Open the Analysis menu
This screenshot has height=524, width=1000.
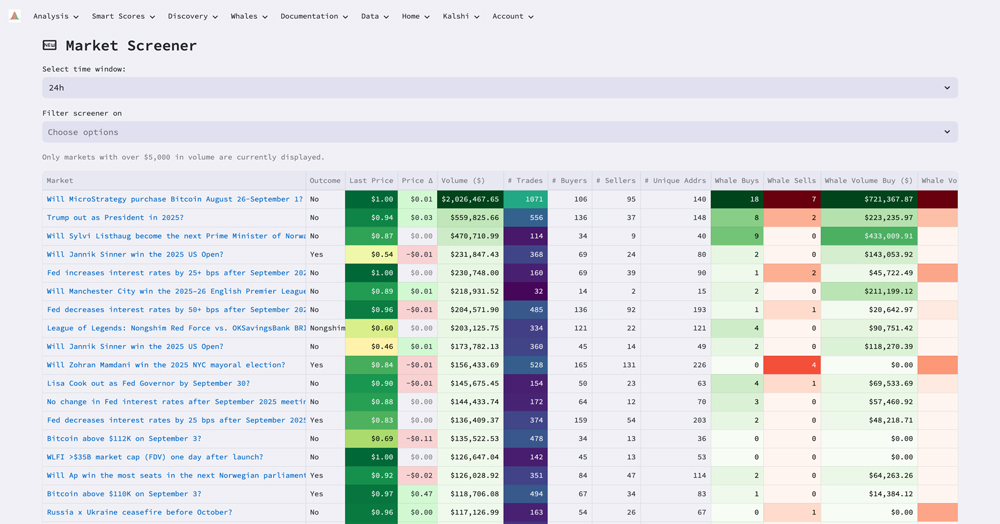(x=55, y=16)
